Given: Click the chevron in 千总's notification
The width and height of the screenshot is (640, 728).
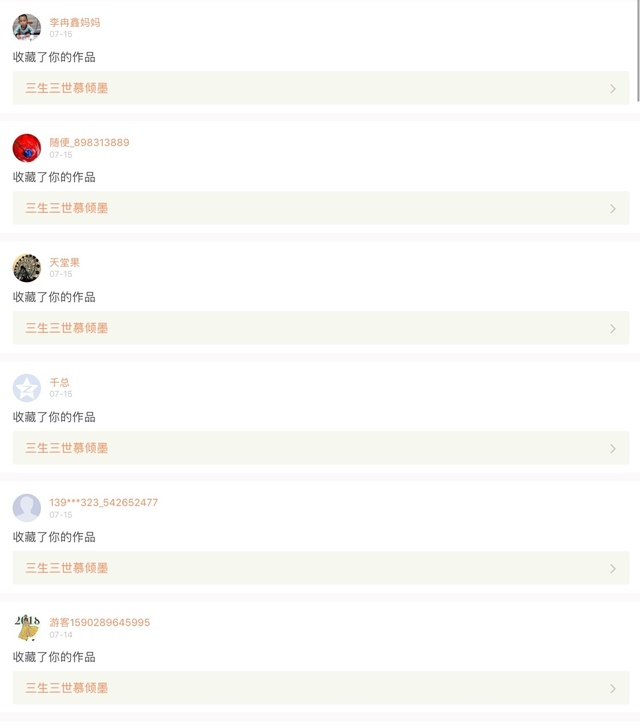Looking at the screenshot, I should click(613, 448).
